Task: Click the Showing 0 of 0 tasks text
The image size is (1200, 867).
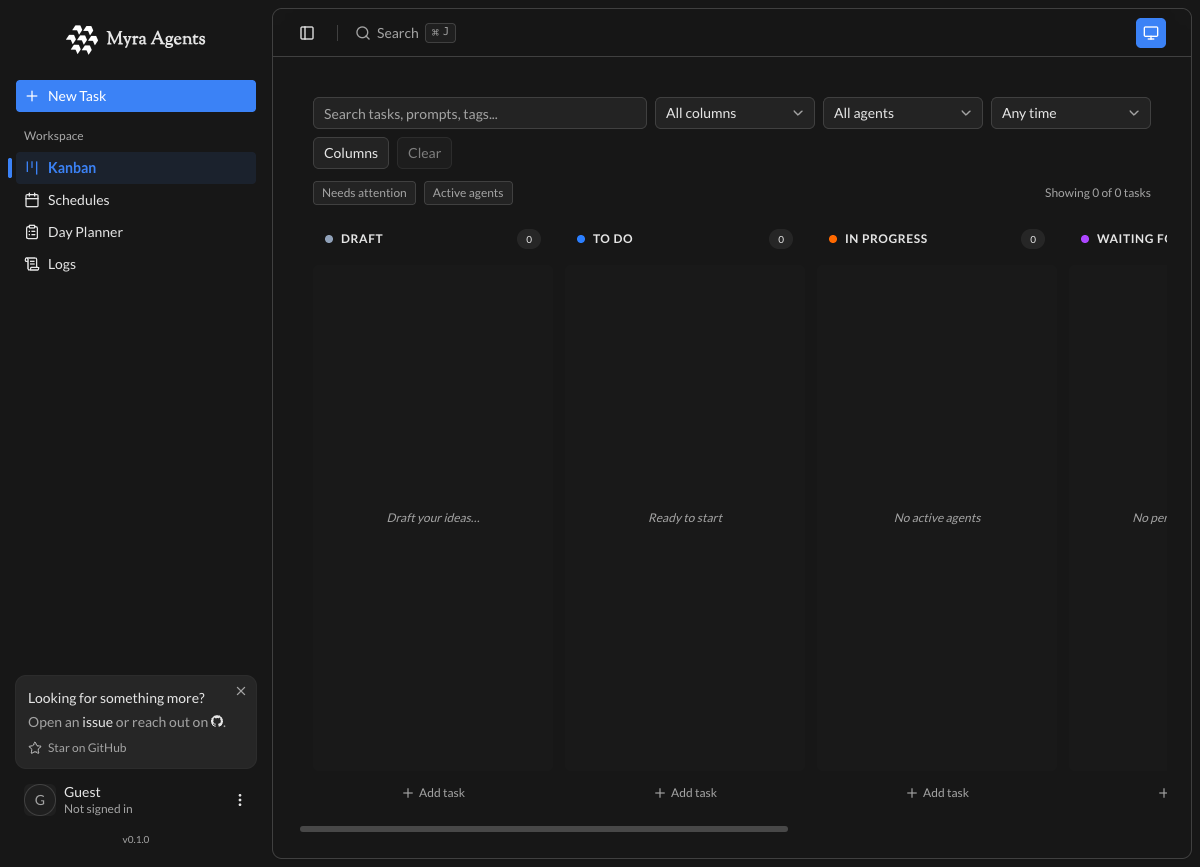Action: 1098,193
